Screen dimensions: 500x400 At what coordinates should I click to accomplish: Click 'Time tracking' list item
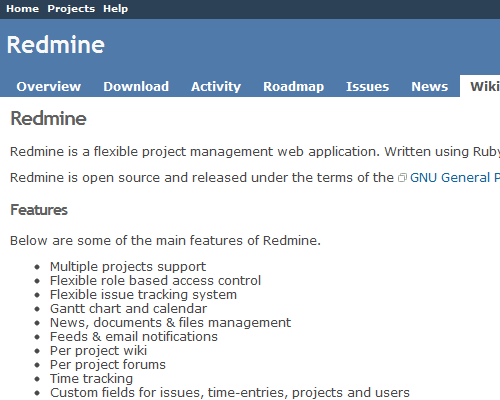coord(91,379)
